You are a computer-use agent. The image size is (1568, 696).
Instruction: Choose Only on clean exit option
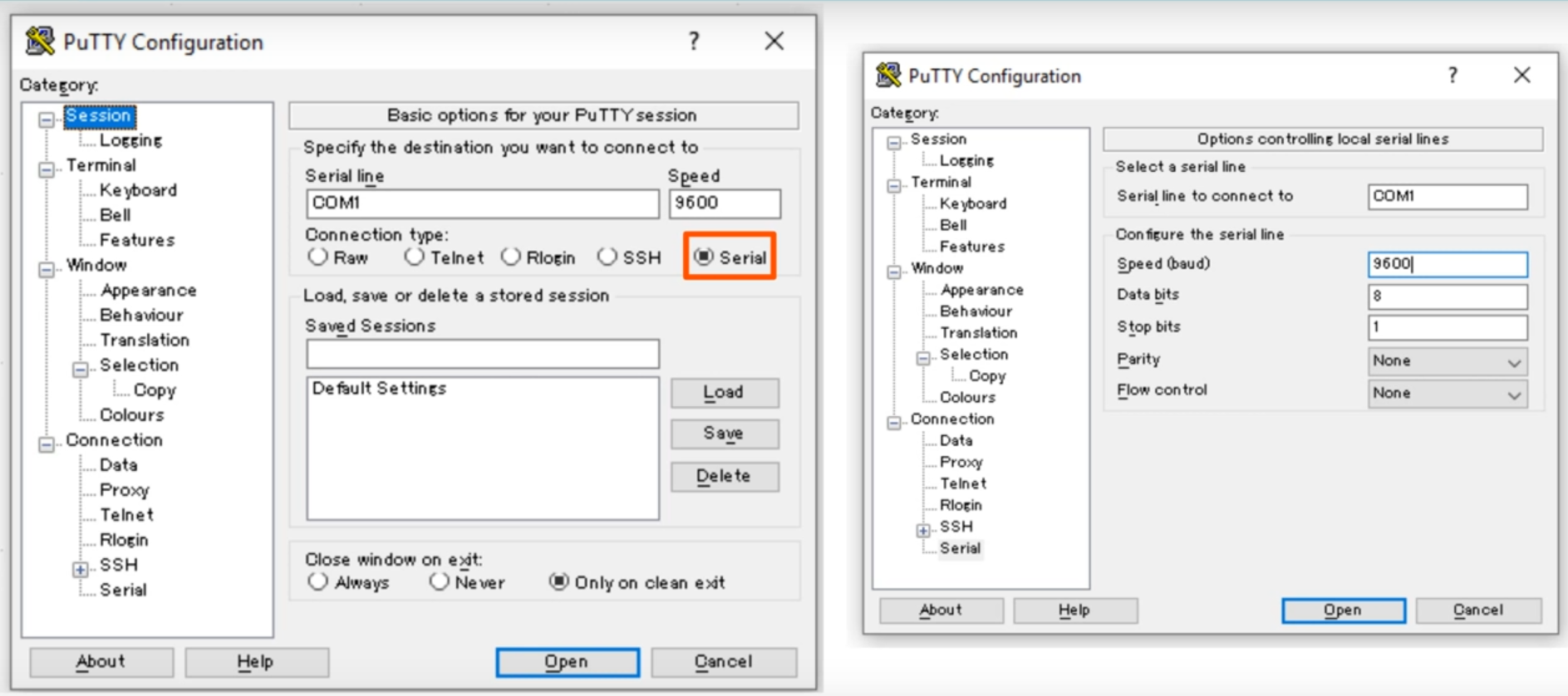click(559, 581)
